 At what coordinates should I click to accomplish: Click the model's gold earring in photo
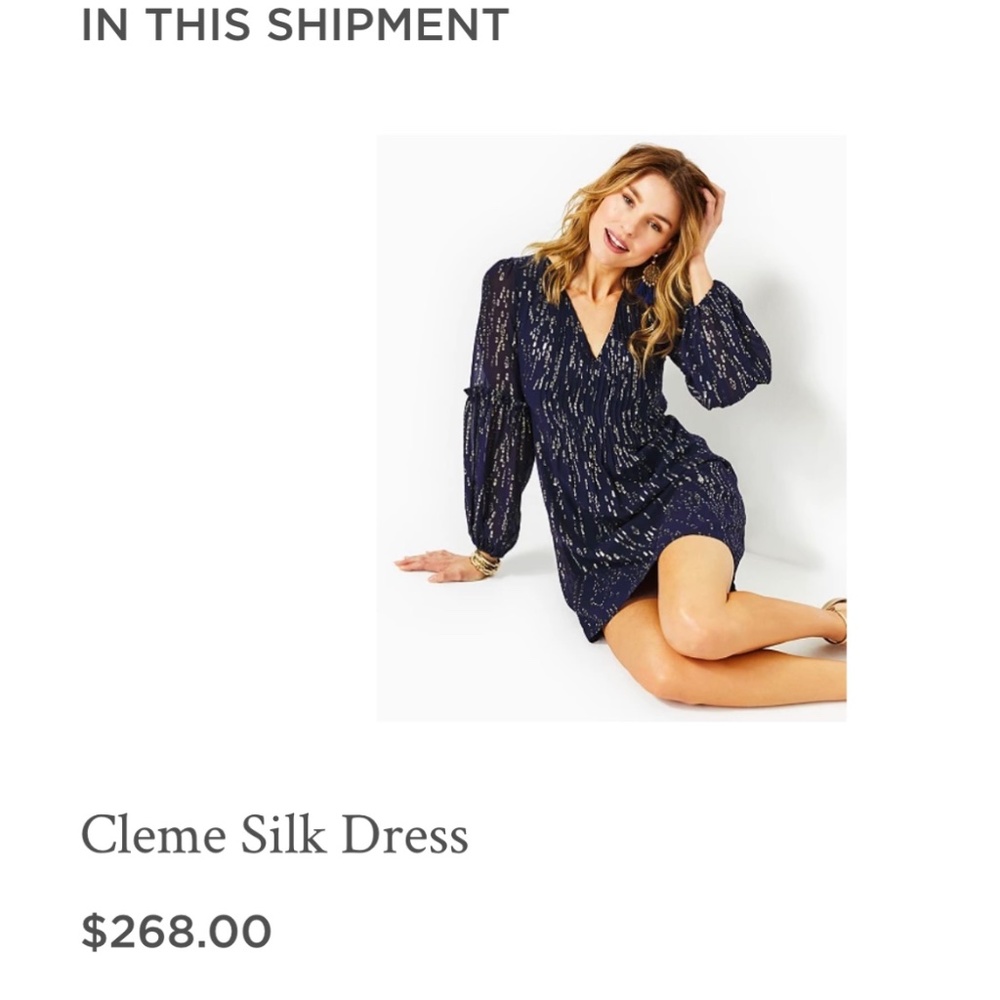coord(651,272)
